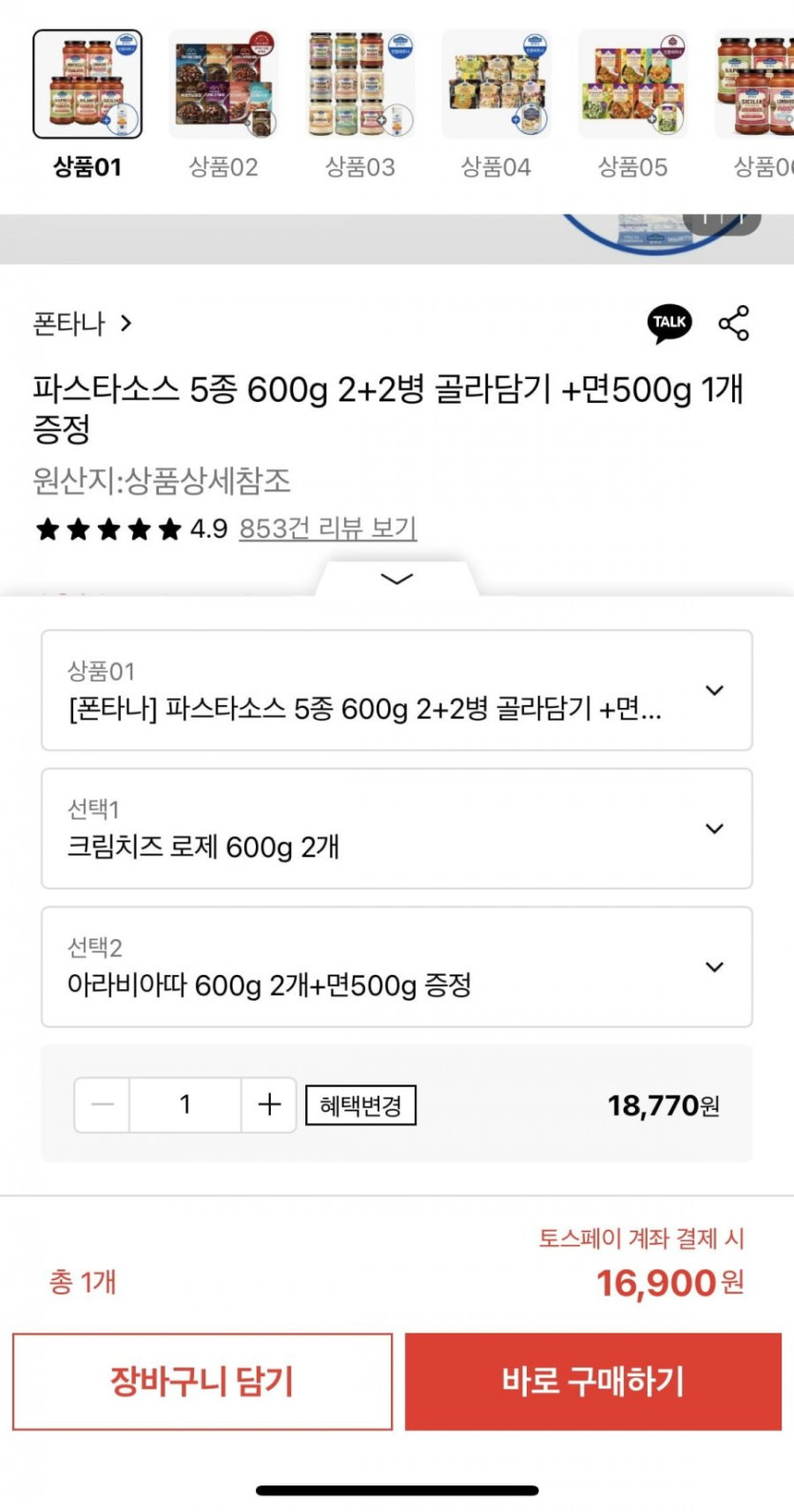This screenshot has width=794, height=1512.
Task: Collapse the option panel chevron handle
Action: (x=397, y=579)
